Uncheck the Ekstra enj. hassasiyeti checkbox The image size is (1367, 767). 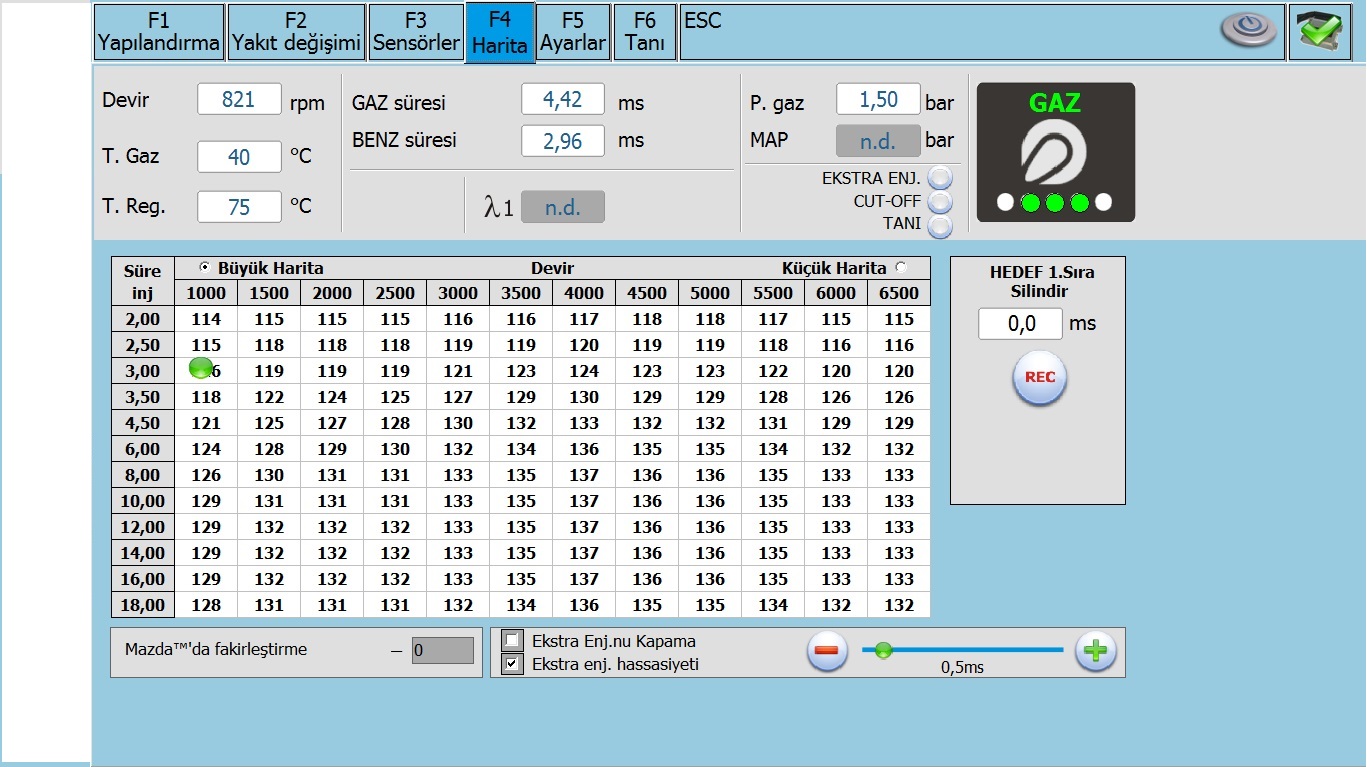pos(512,663)
